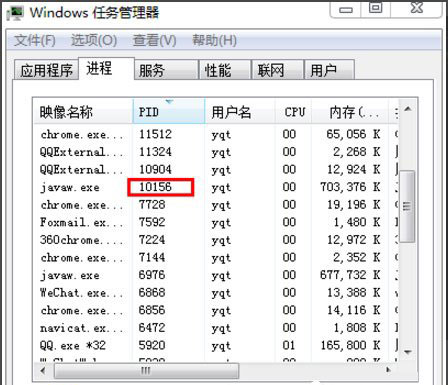Select the 360chrome process row

click(x=216, y=240)
